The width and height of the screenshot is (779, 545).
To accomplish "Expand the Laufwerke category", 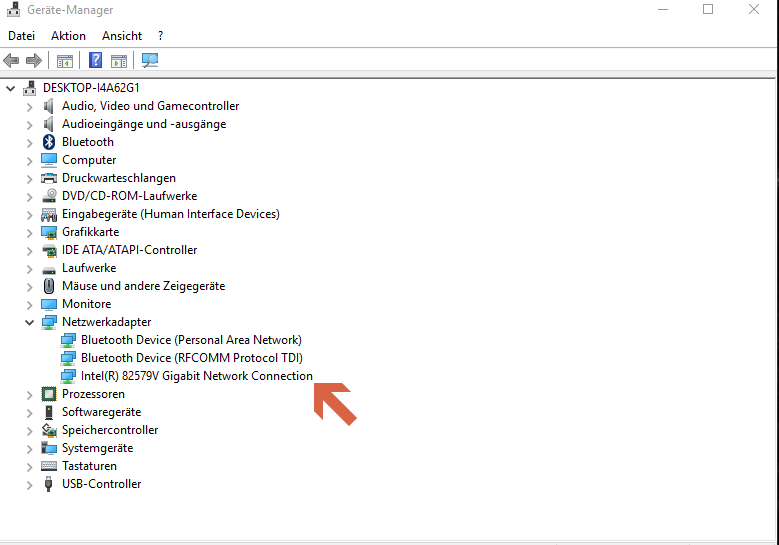I will point(29,269).
